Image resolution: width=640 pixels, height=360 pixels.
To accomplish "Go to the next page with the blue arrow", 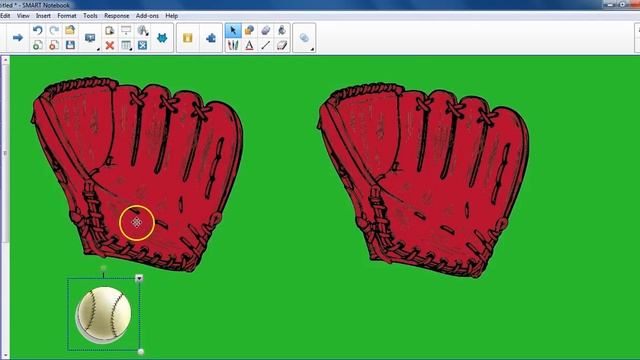I will click(18, 38).
